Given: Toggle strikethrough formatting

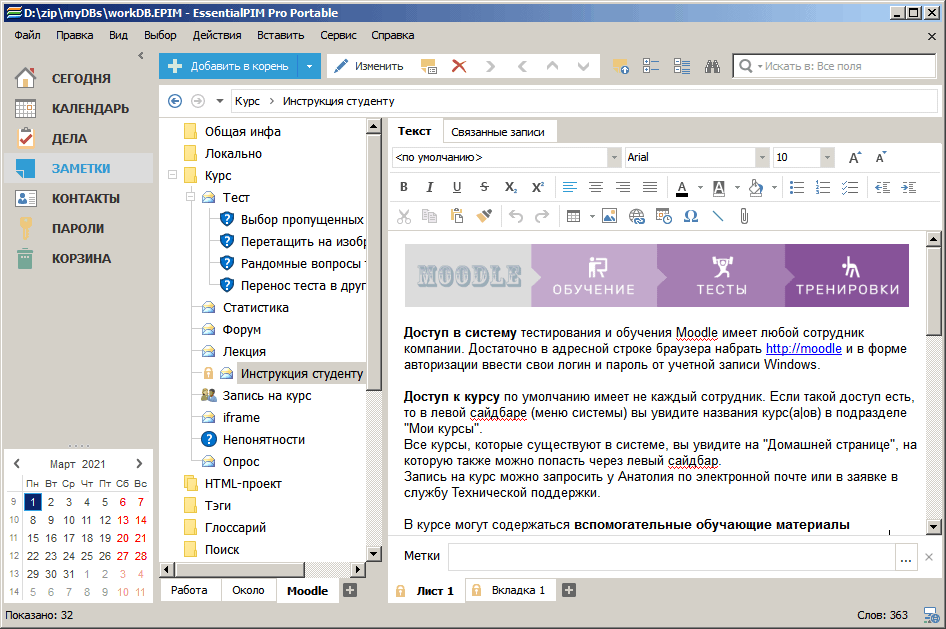Looking at the screenshot, I should point(484,188).
